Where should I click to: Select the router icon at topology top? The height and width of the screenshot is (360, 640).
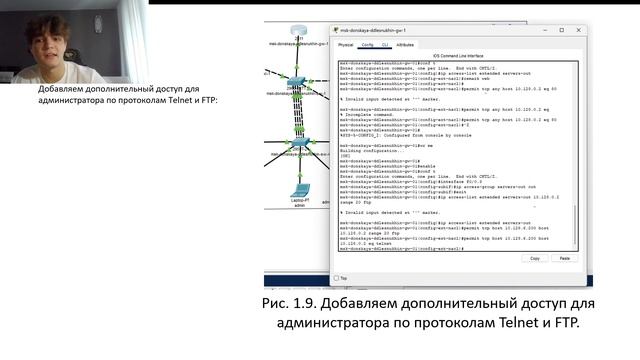point(298,31)
